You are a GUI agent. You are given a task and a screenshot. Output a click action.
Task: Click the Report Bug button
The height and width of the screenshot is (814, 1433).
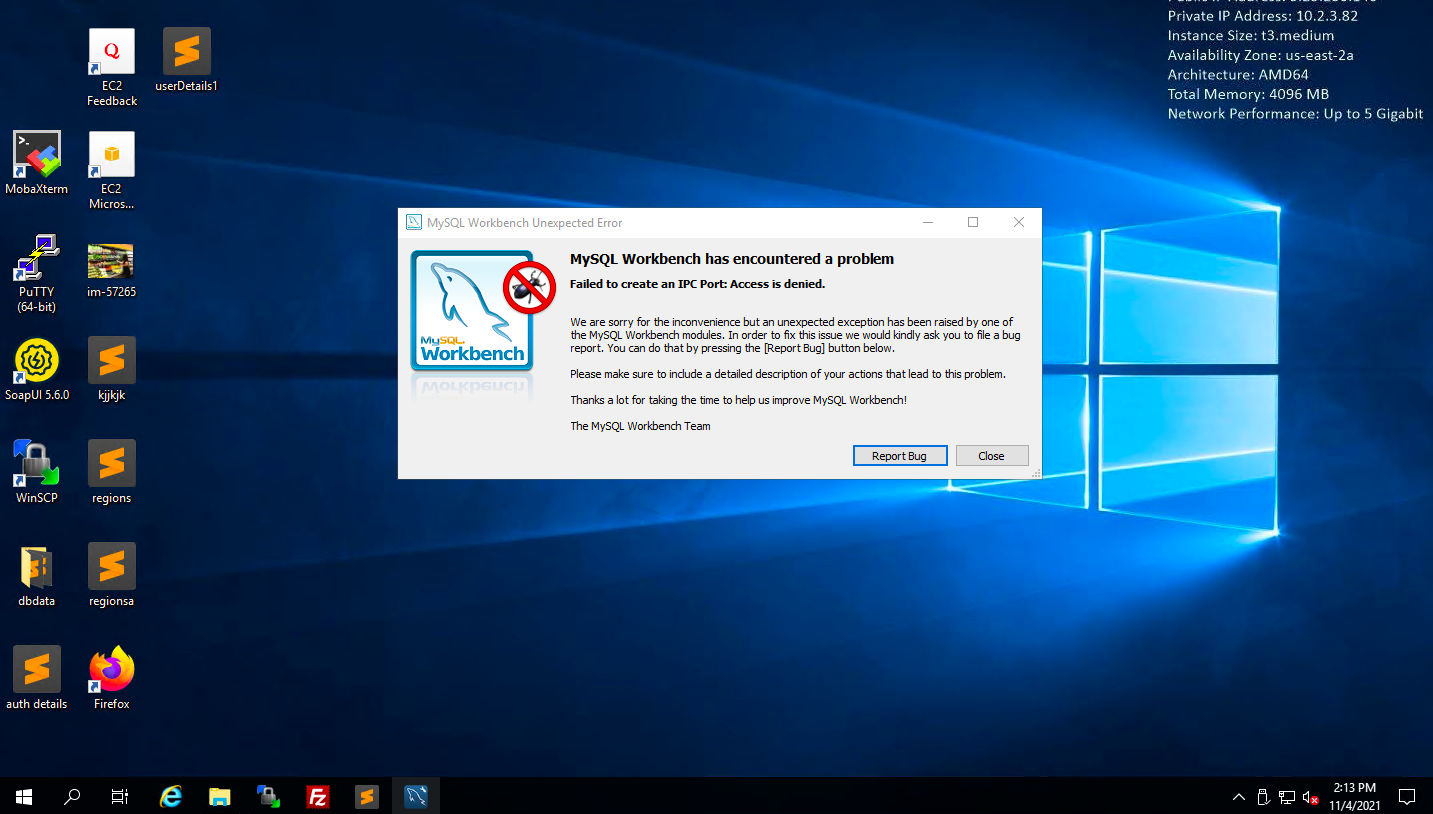click(x=900, y=455)
